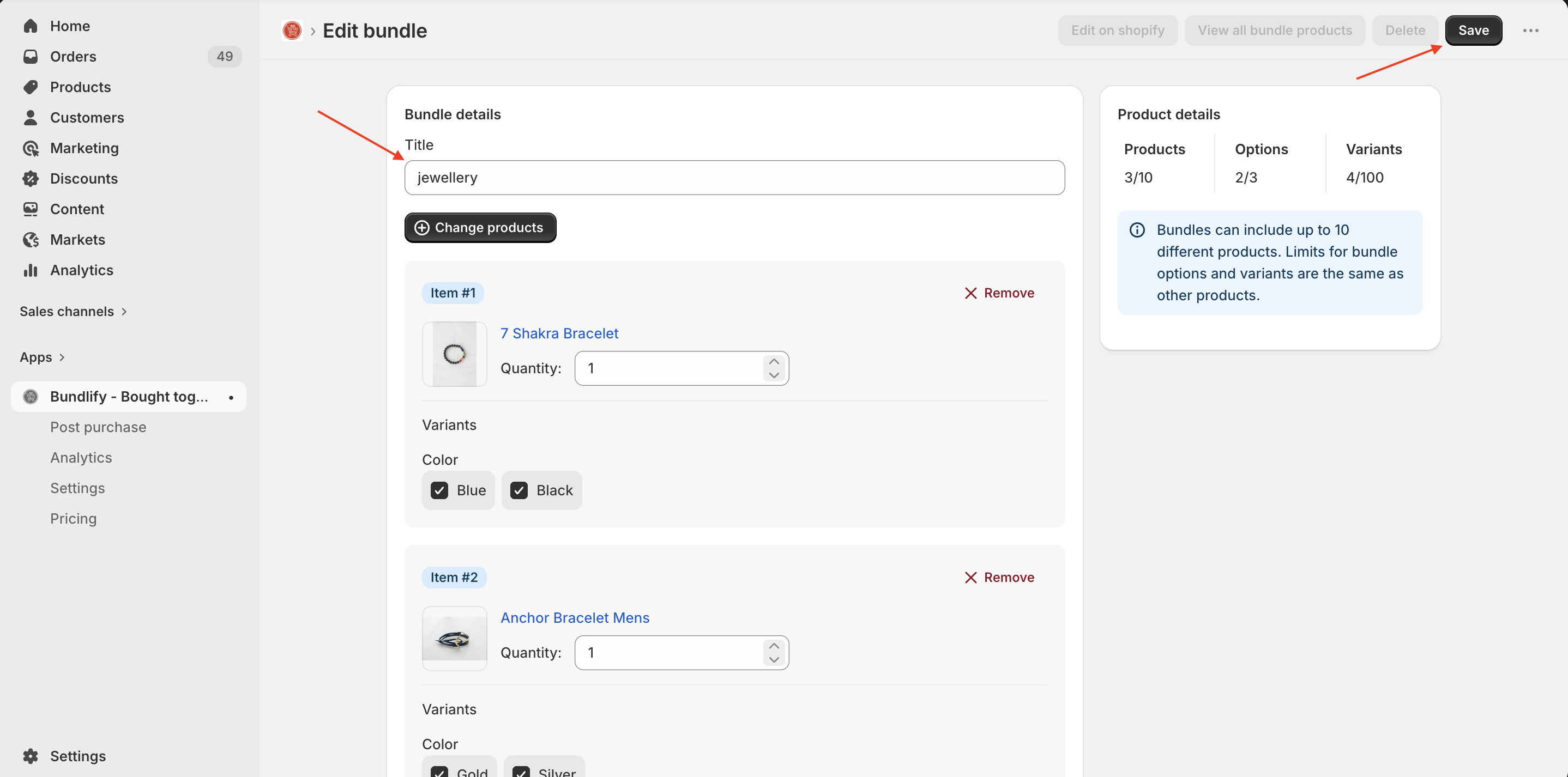
Task: Remove Item #1 from the bundle
Action: (999, 293)
